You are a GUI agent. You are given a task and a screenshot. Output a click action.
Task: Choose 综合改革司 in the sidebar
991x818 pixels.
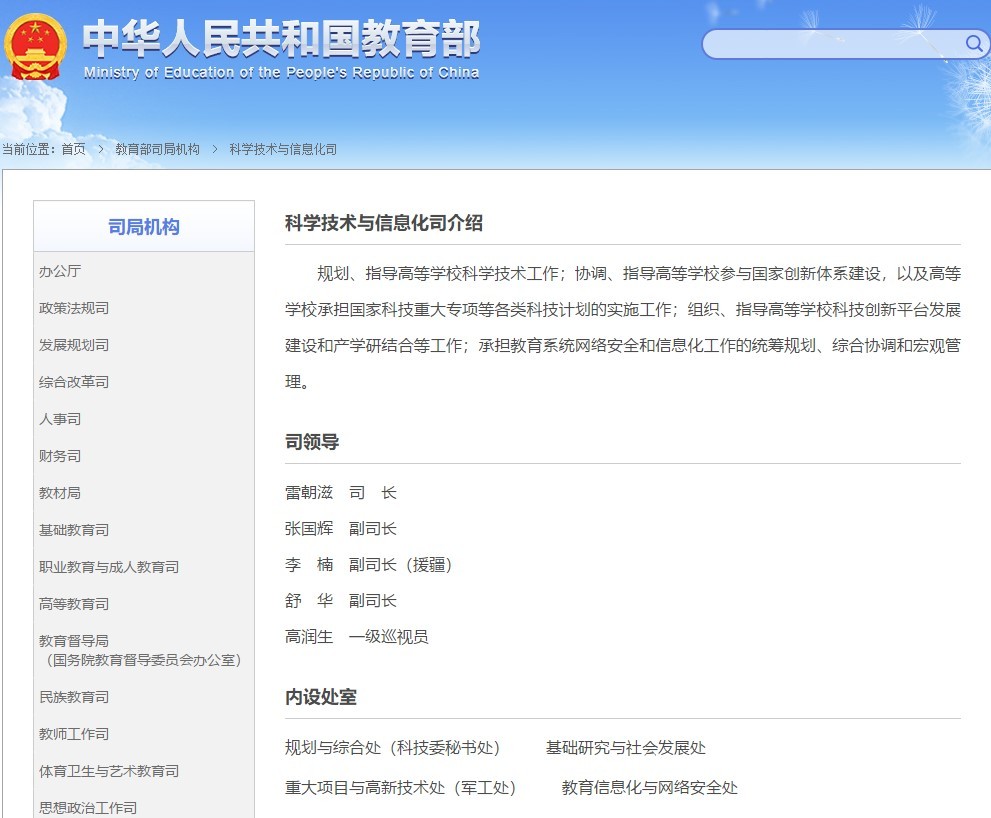[x=74, y=382]
